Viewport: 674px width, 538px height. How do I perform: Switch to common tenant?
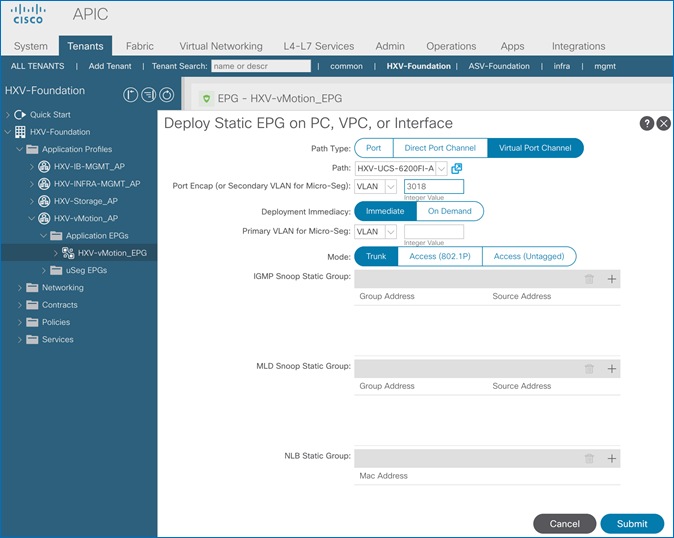click(x=346, y=66)
